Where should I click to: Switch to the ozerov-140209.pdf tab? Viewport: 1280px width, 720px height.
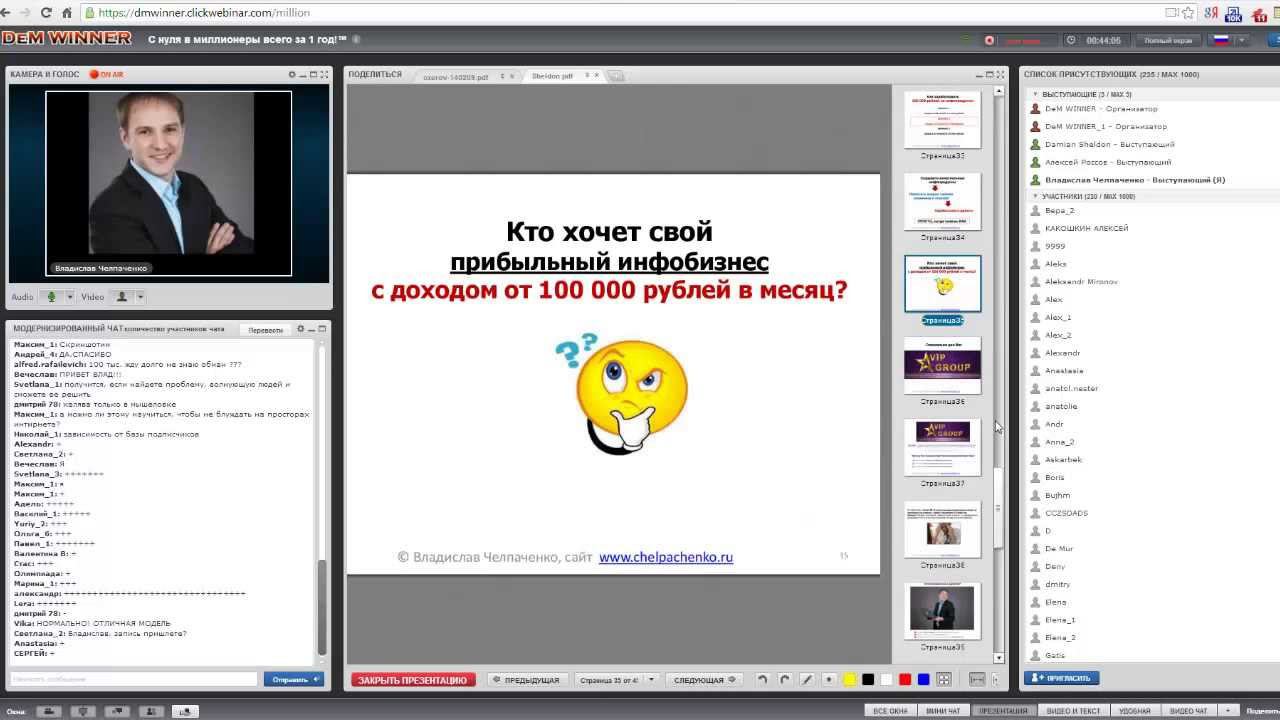click(456, 76)
